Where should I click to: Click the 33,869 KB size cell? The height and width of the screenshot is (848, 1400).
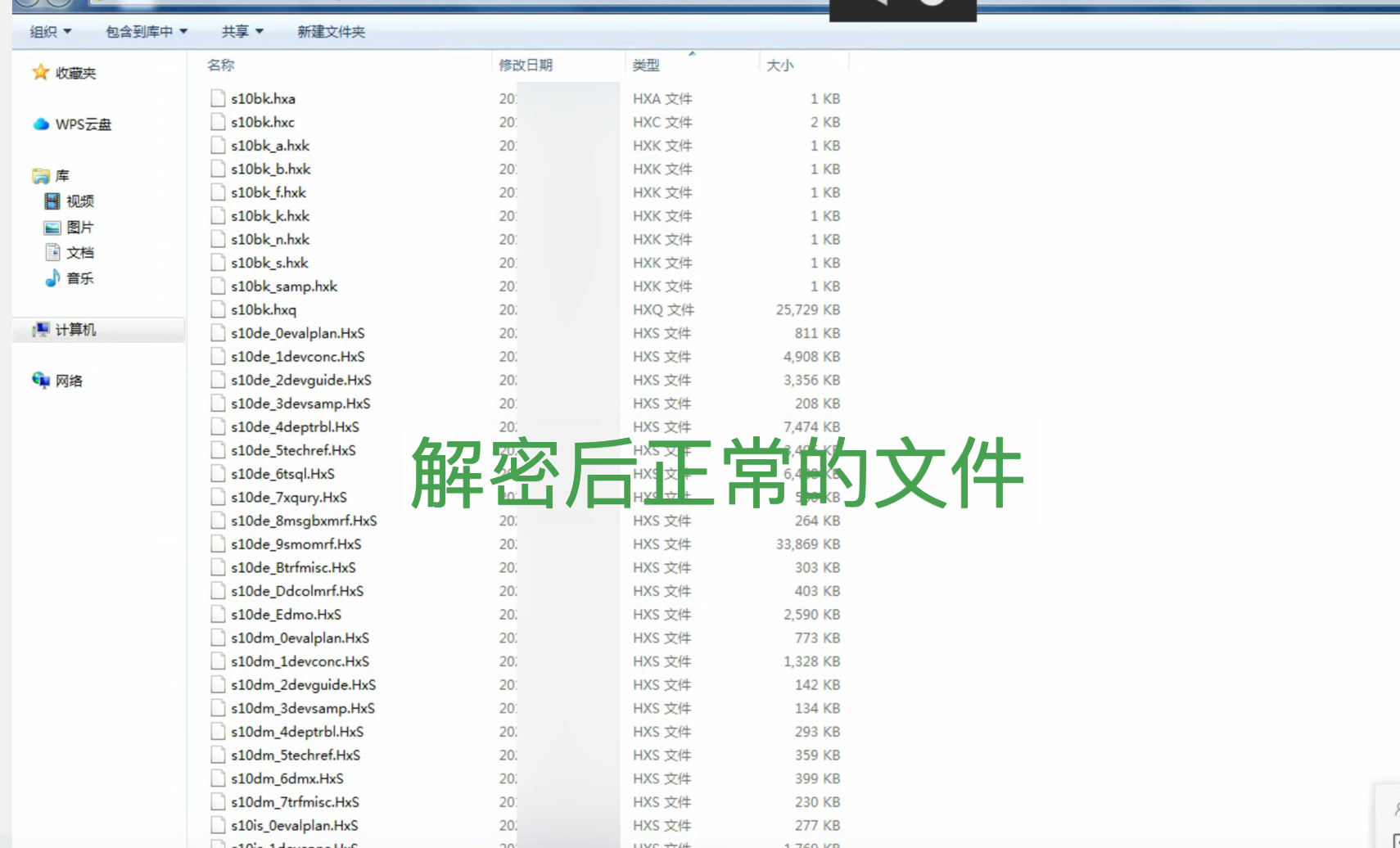pyautogui.click(x=808, y=544)
